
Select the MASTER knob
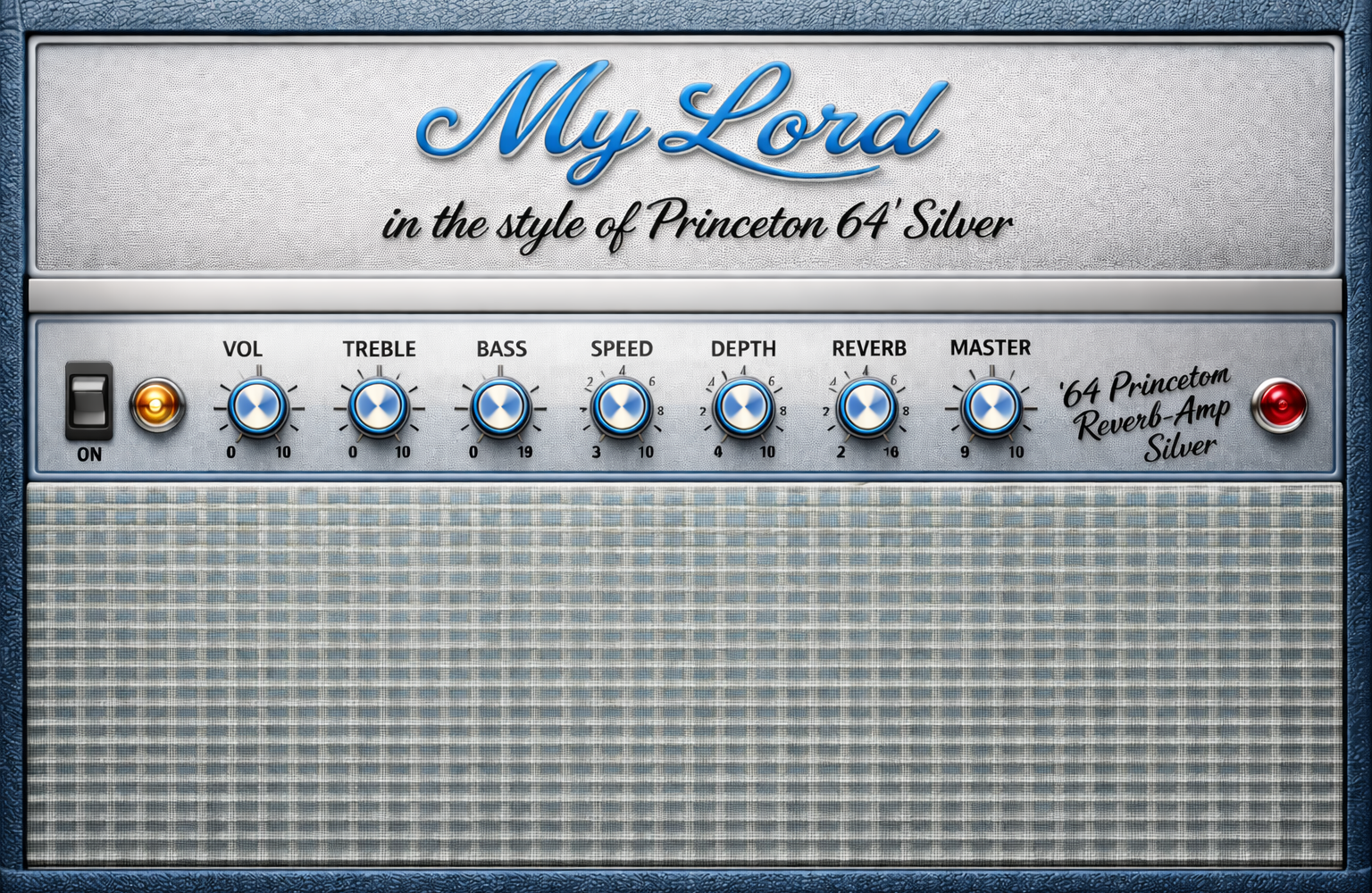point(990,407)
